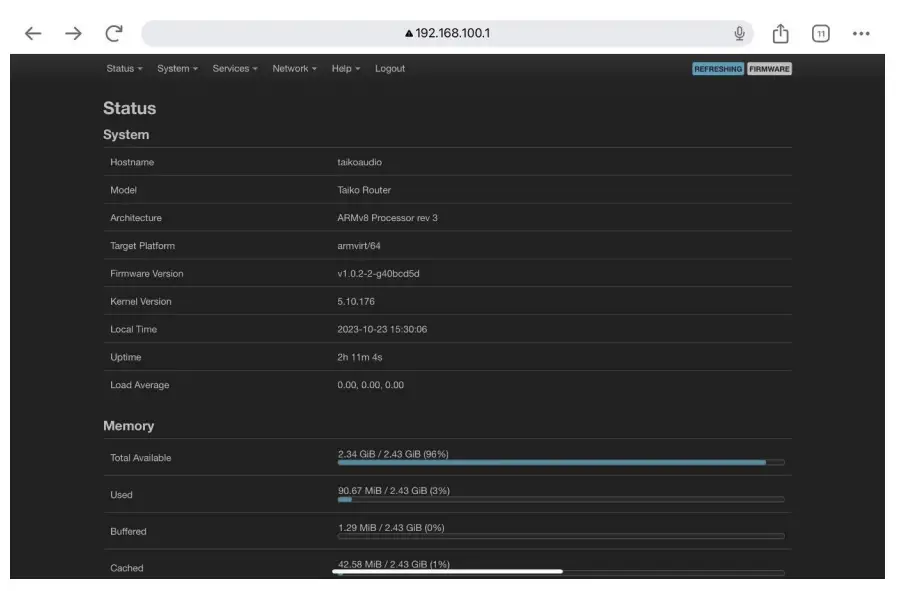This screenshot has height=591, width=899.
Task: Open the three-dot browser menu
Action: [861, 34]
